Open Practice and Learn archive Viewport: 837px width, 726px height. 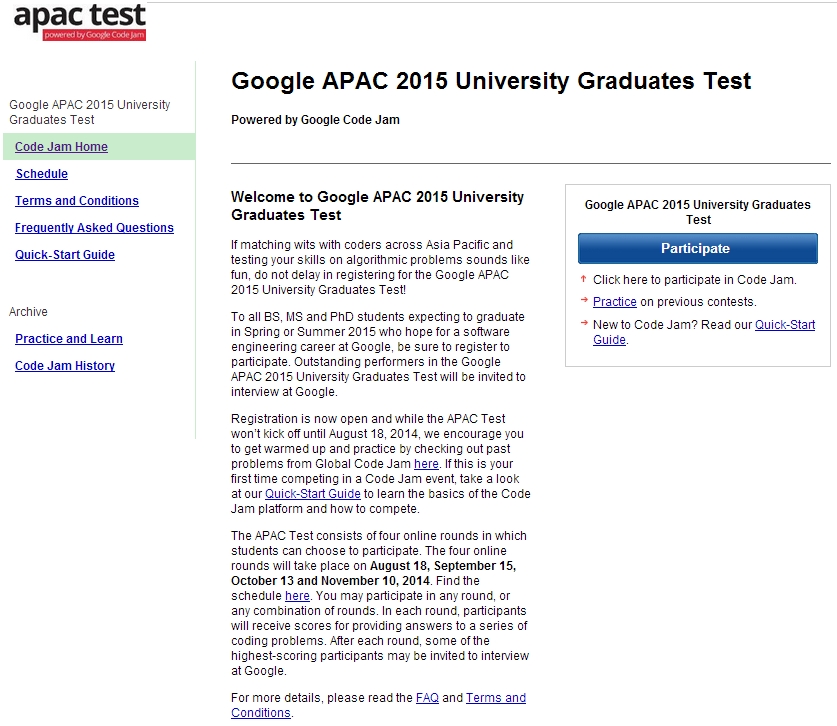[69, 339]
